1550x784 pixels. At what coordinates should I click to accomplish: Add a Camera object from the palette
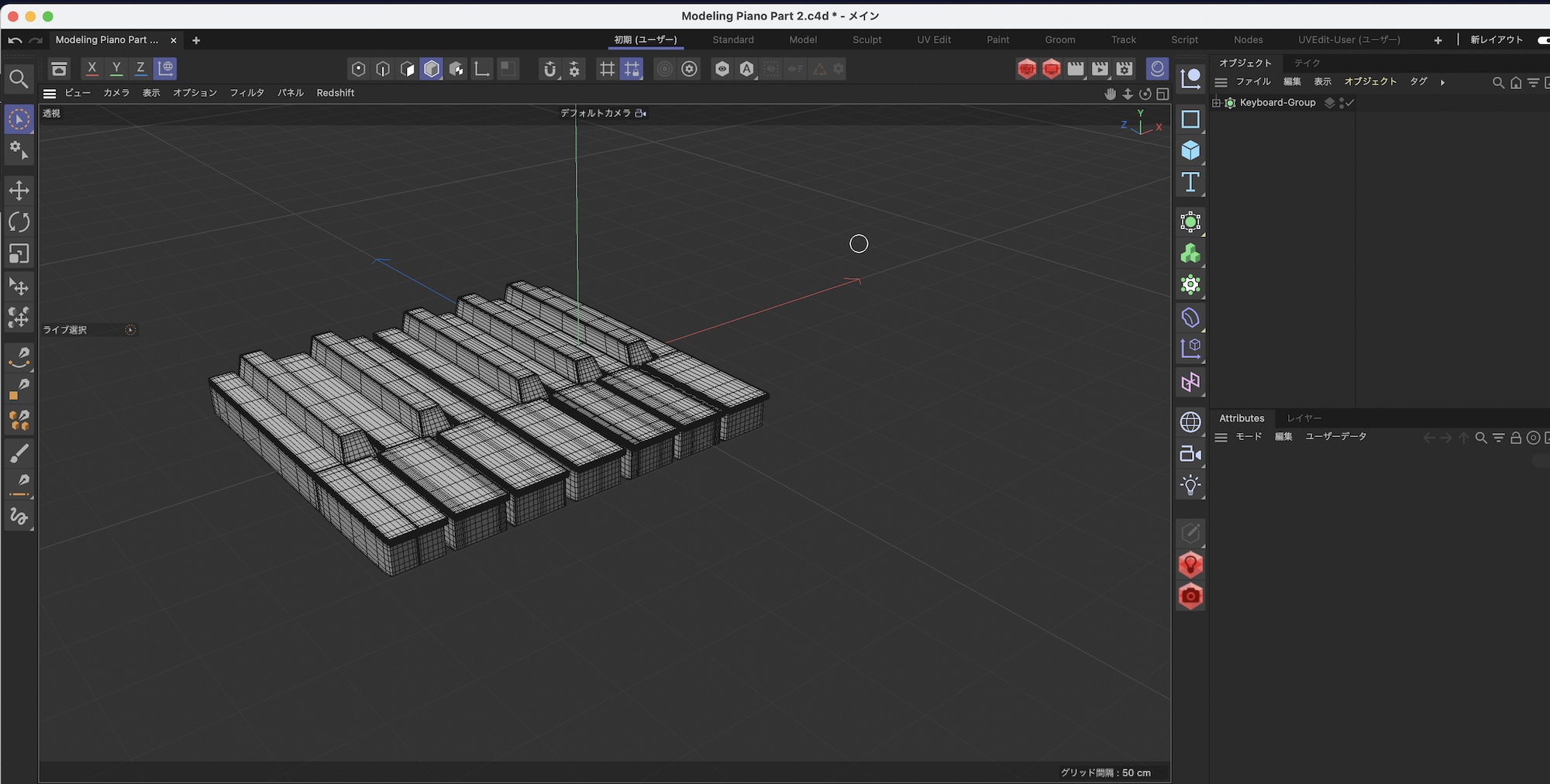1190,454
